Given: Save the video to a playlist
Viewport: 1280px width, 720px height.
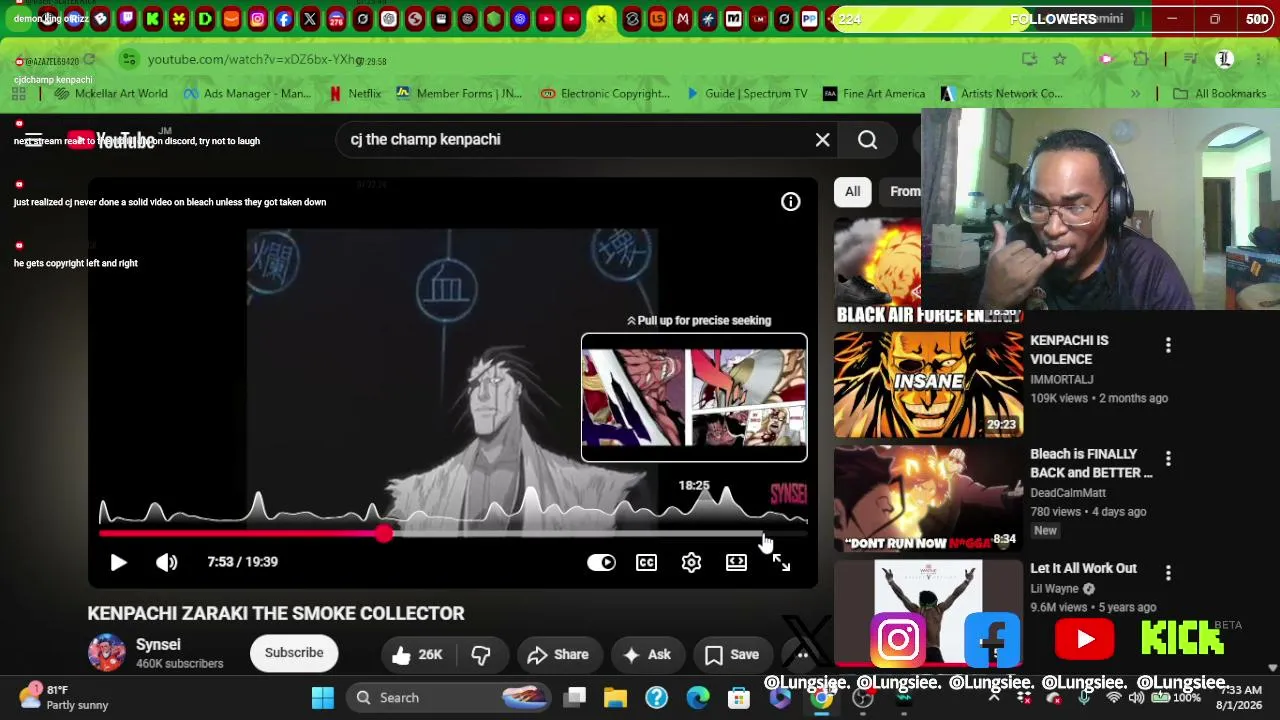Looking at the screenshot, I should [x=732, y=654].
